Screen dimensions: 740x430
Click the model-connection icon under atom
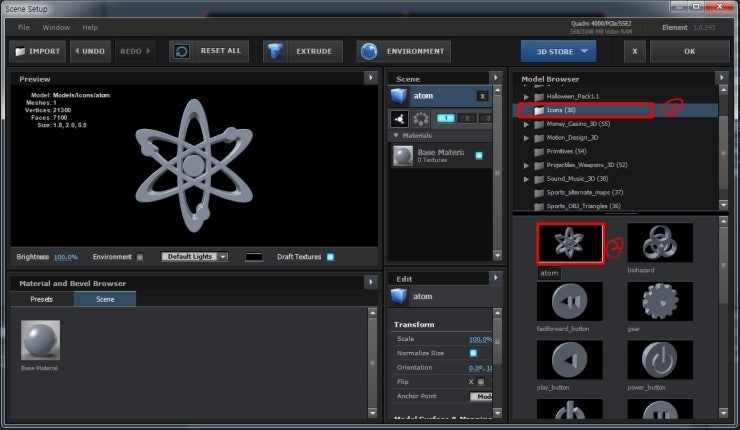pyautogui.click(x=399, y=118)
